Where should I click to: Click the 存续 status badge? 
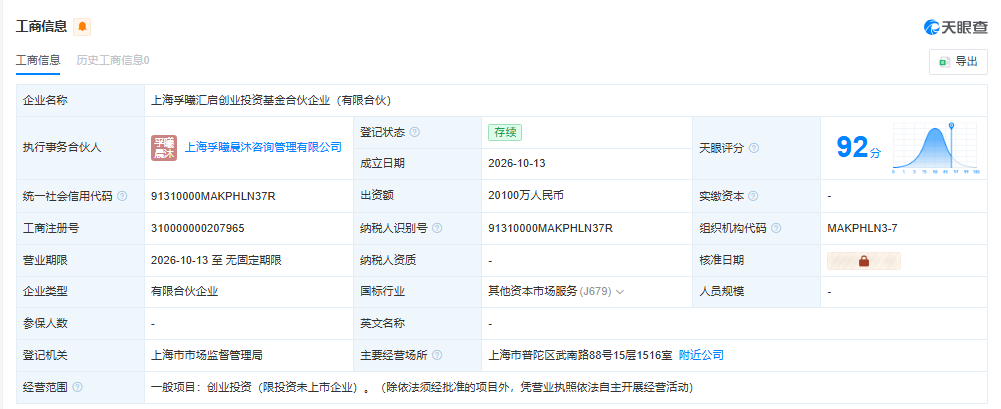(505, 132)
